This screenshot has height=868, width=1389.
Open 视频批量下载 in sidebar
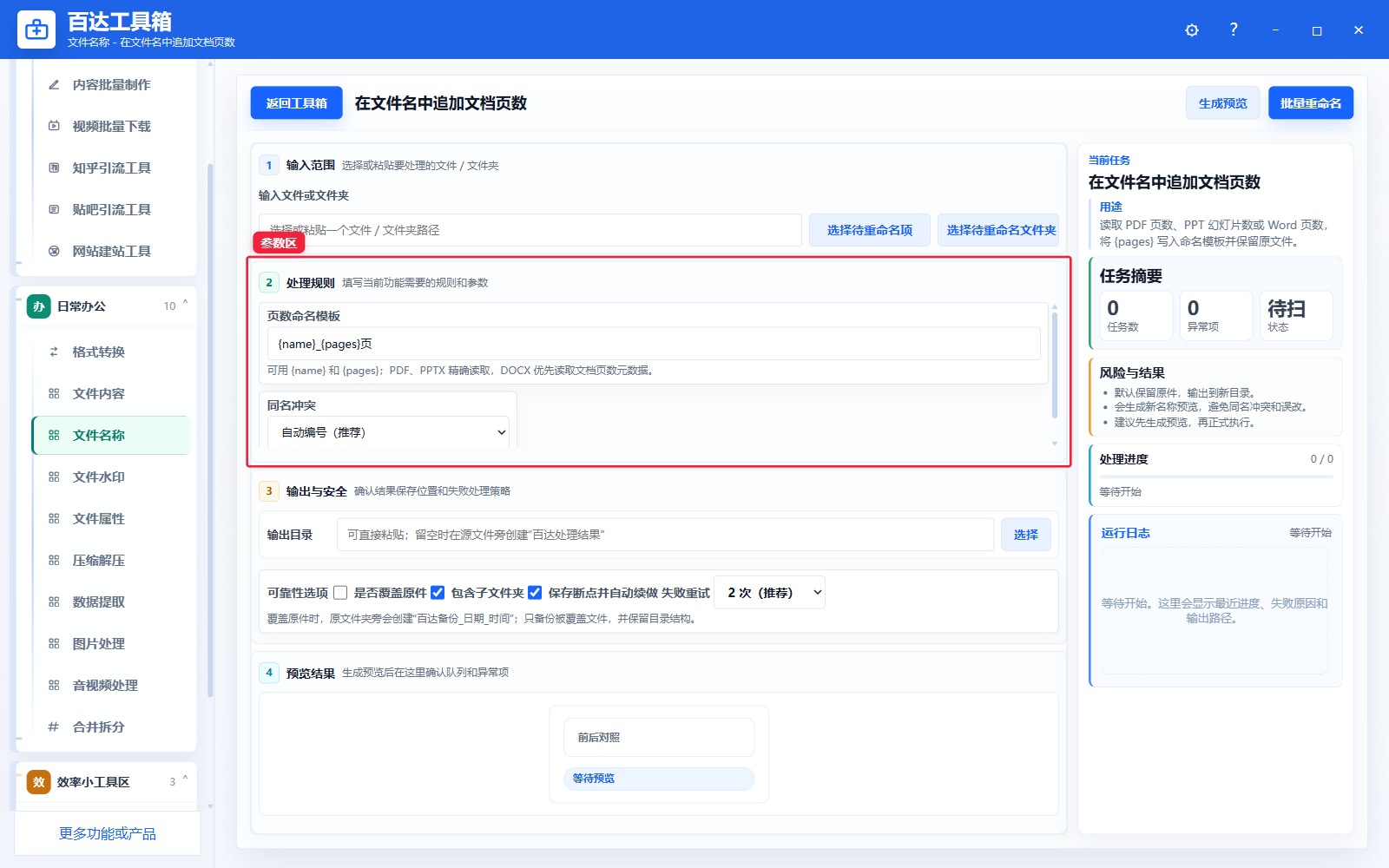point(111,127)
